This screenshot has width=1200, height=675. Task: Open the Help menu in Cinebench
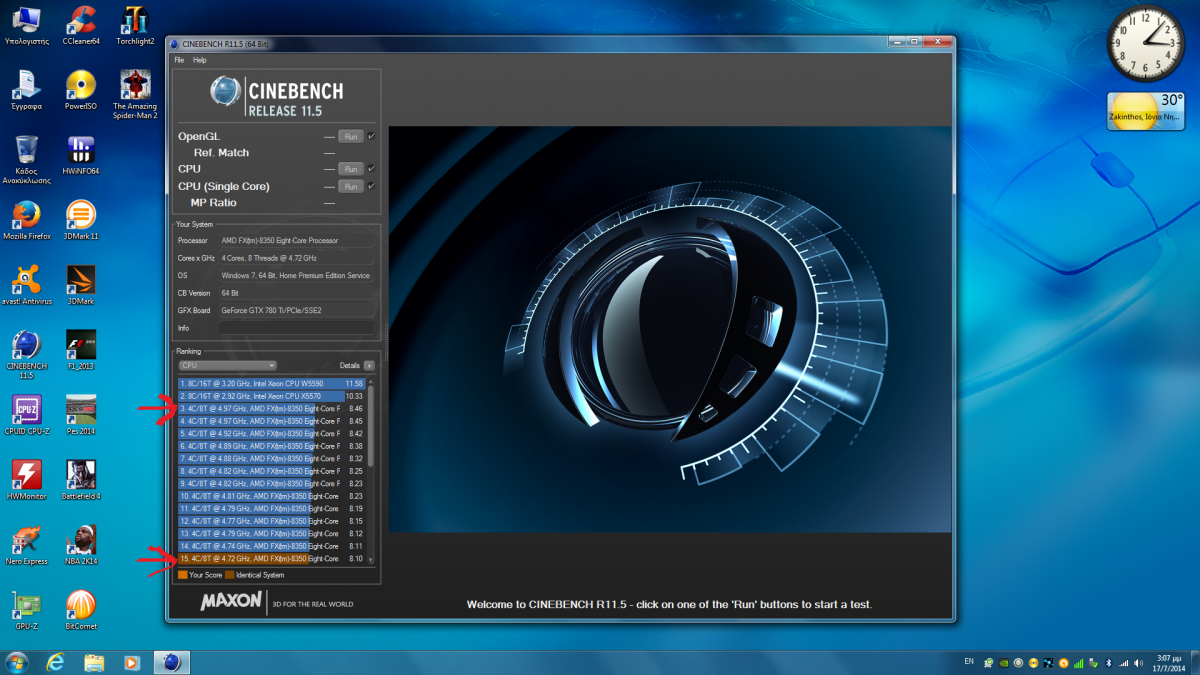[x=199, y=60]
